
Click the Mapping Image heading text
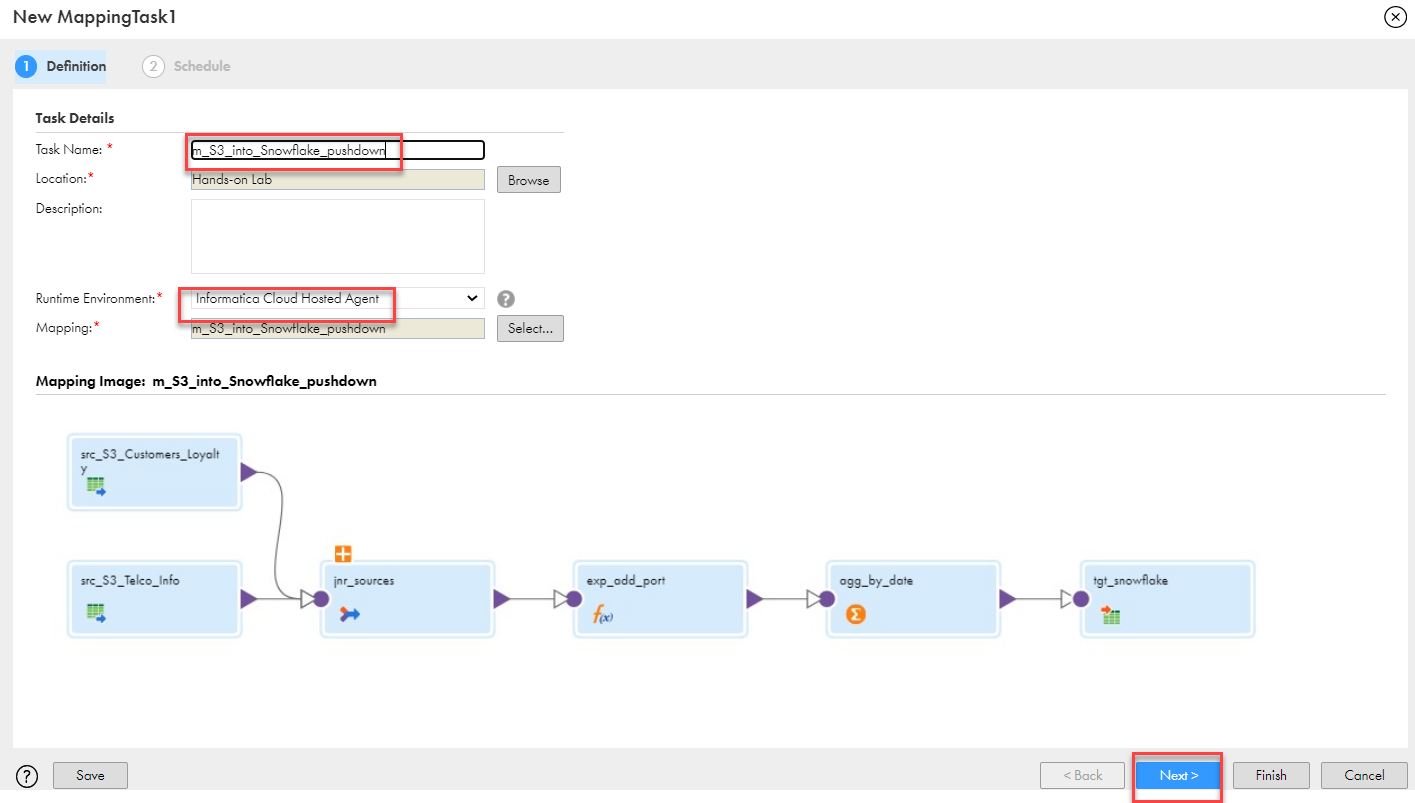(206, 381)
